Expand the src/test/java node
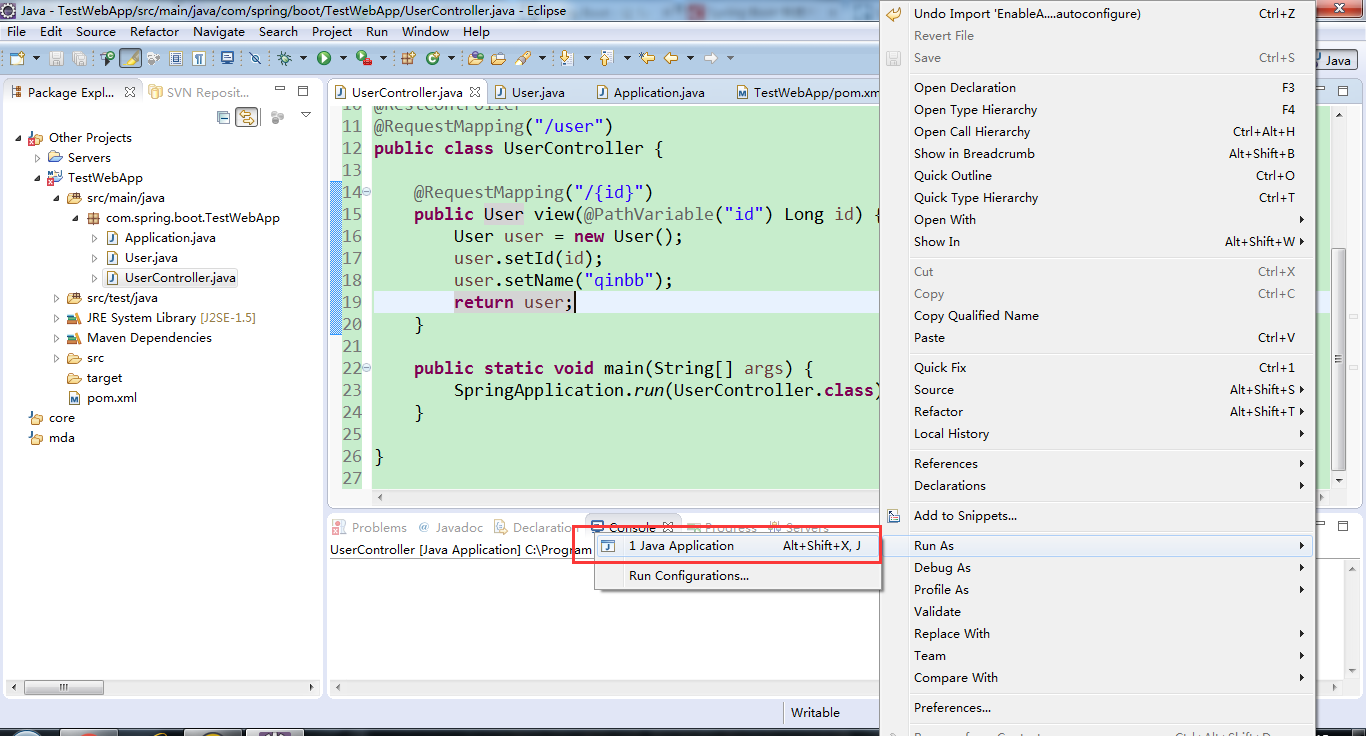The height and width of the screenshot is (736, 1366). pyautogui.click(x=57, y=298)
